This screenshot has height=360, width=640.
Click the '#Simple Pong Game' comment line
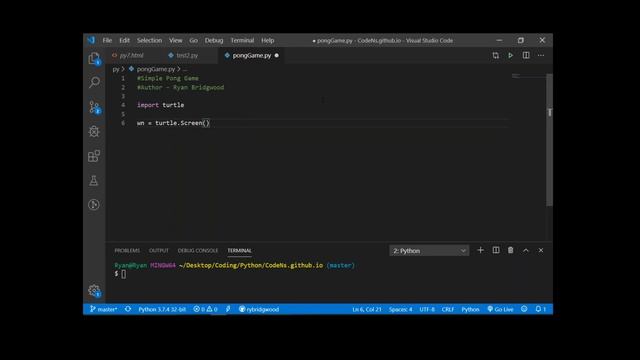pyautogui.click(x=168, y=78)
